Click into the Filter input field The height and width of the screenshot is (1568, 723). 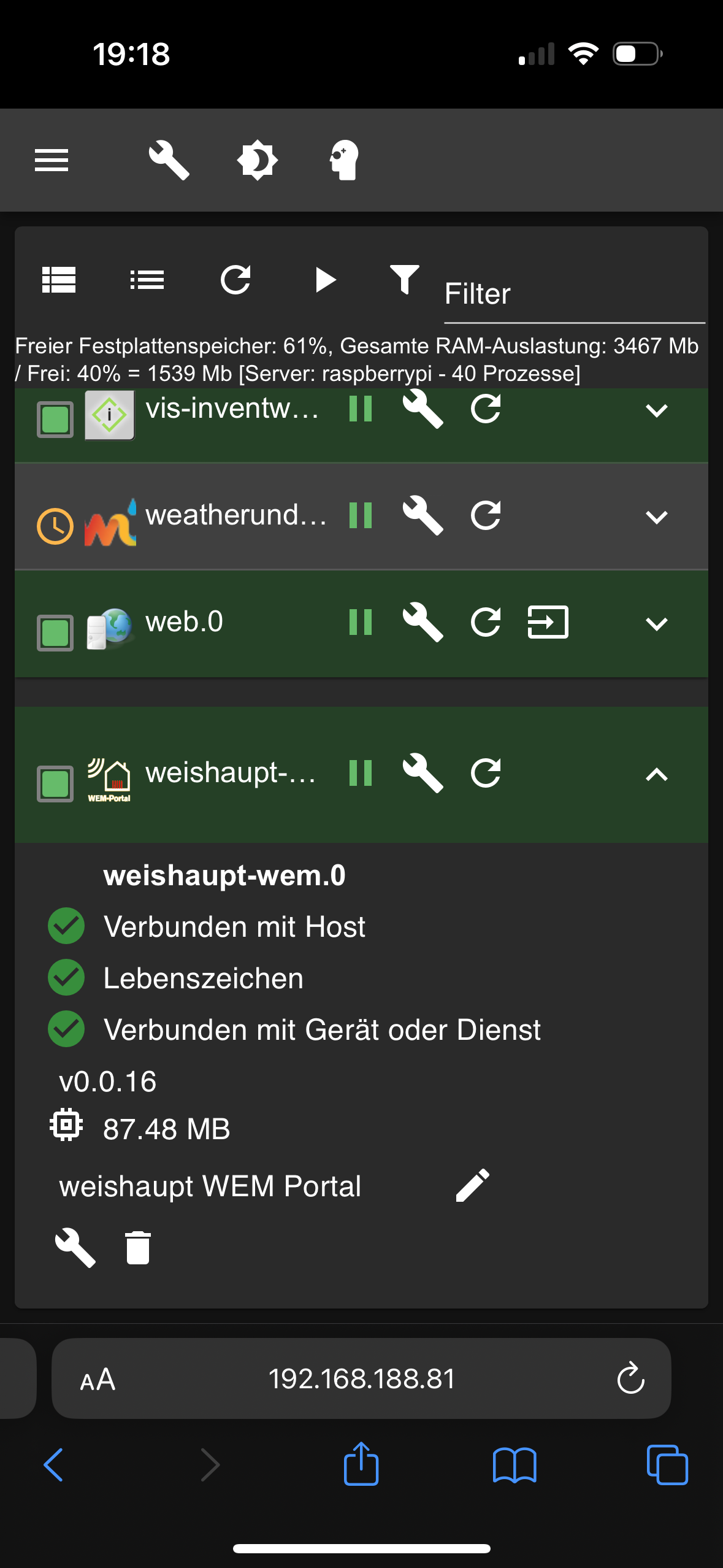(575, 294)
